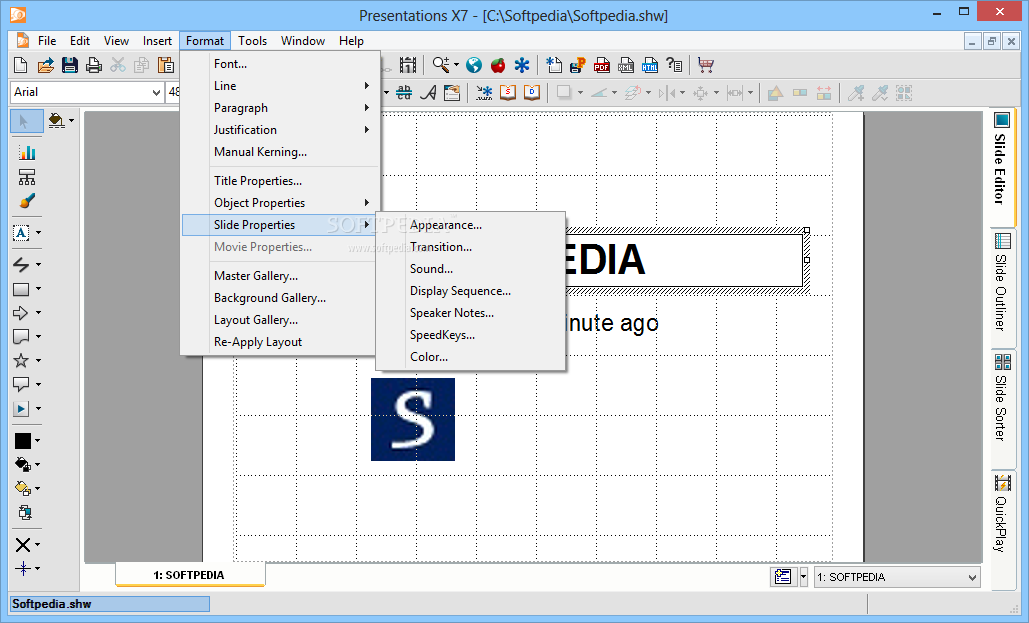1029x623 pixels.
Task: Click the globe web browser icon
Action: [x=474, y=65]
